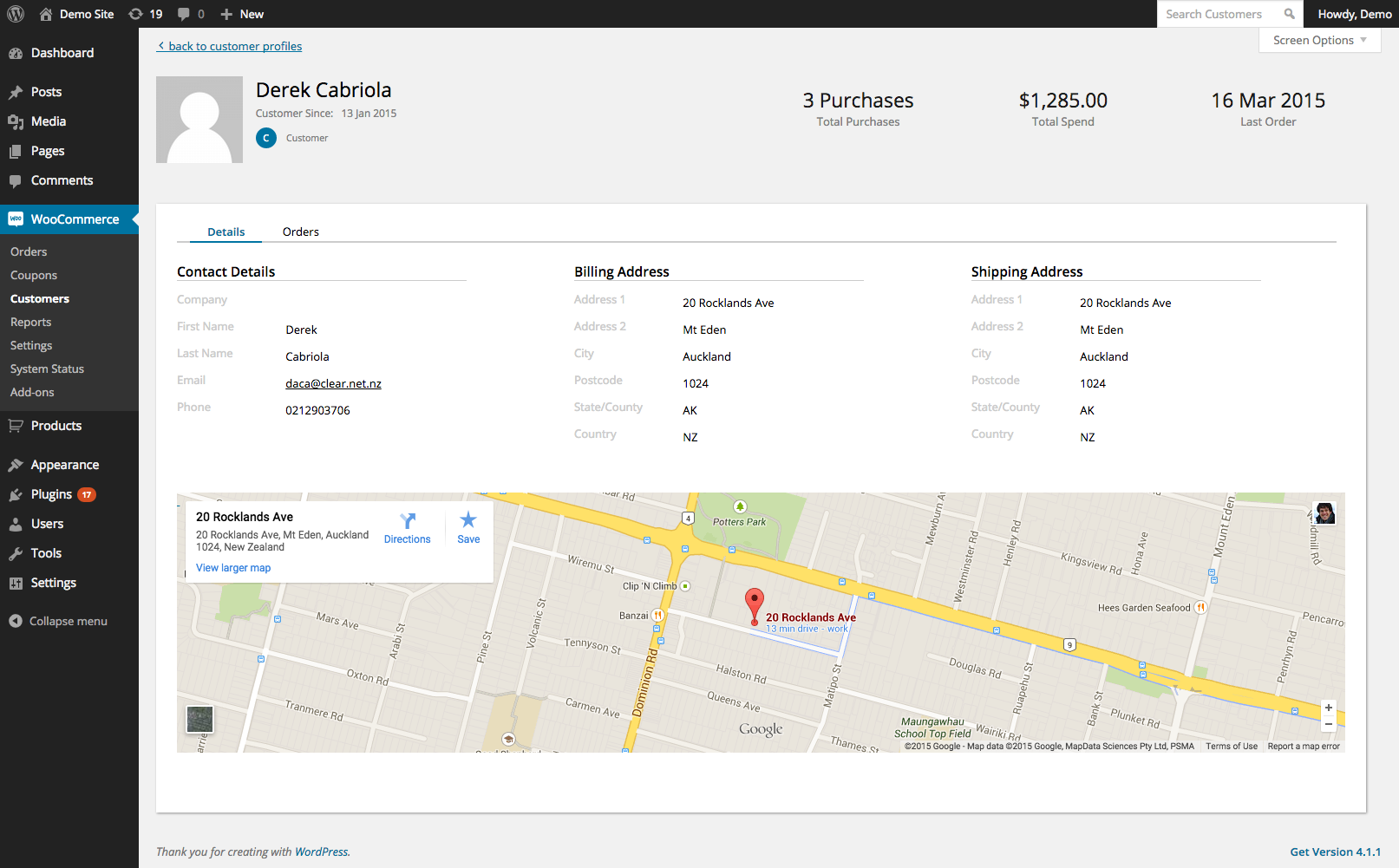This screenshot has width=1399, height=868.
Task: Click Report a map error link
Action: (x=1304, y=746)
